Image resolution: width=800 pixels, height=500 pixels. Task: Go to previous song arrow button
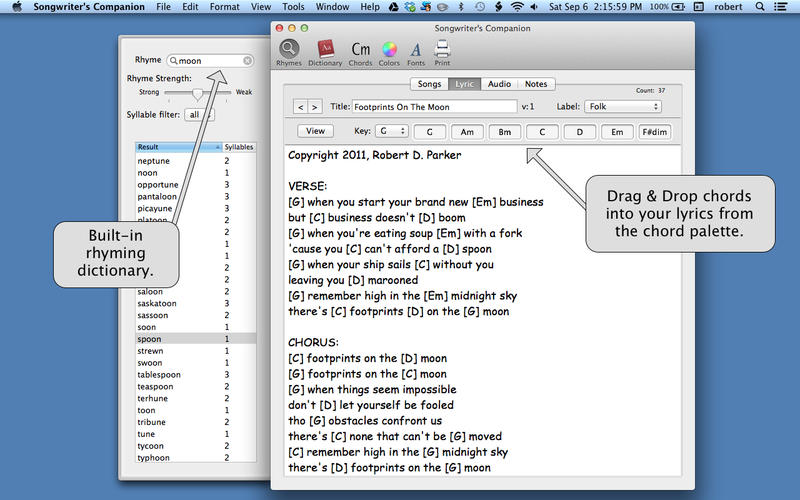pos(300,107)
